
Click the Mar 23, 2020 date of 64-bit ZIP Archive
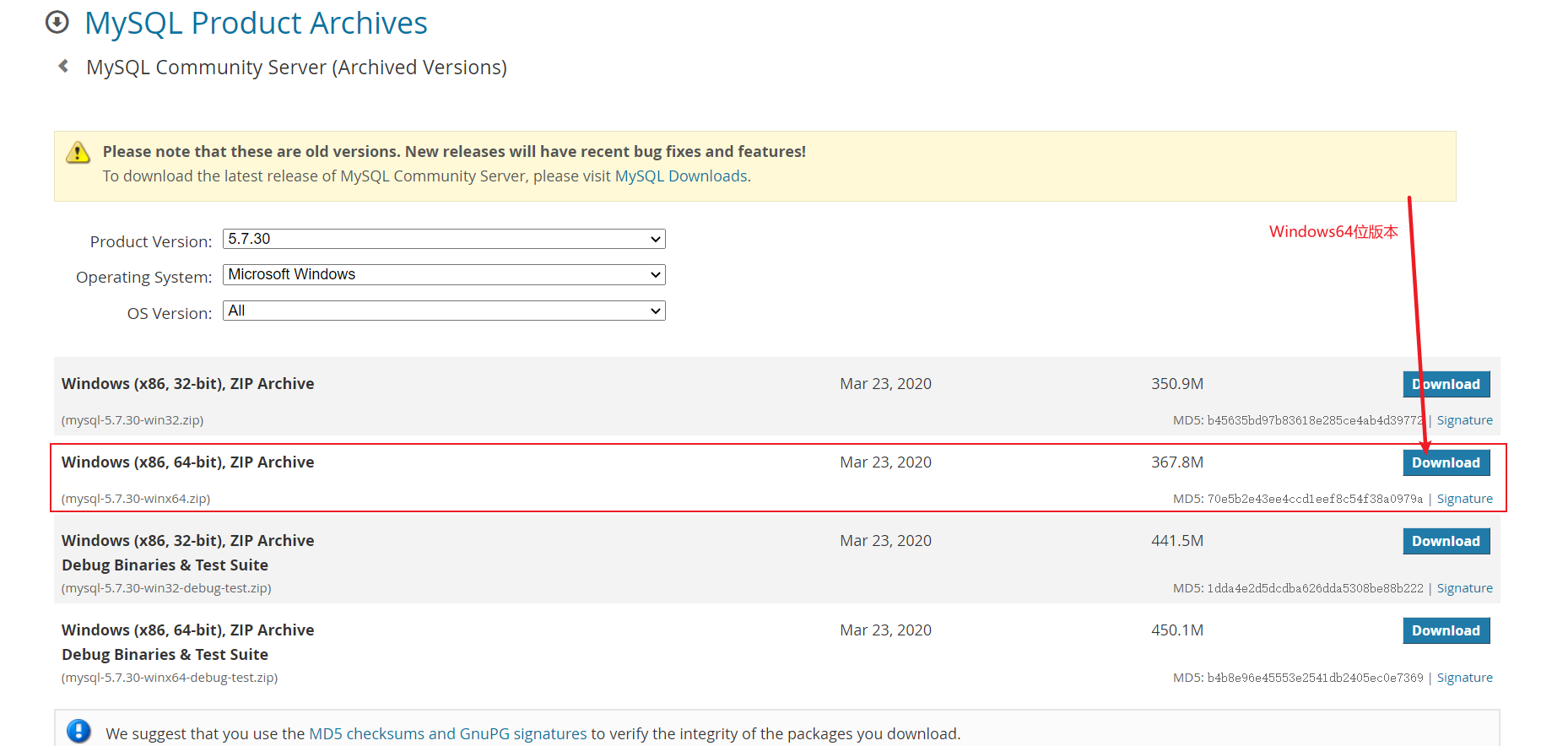pyautogui.click(x=885, y=462)
